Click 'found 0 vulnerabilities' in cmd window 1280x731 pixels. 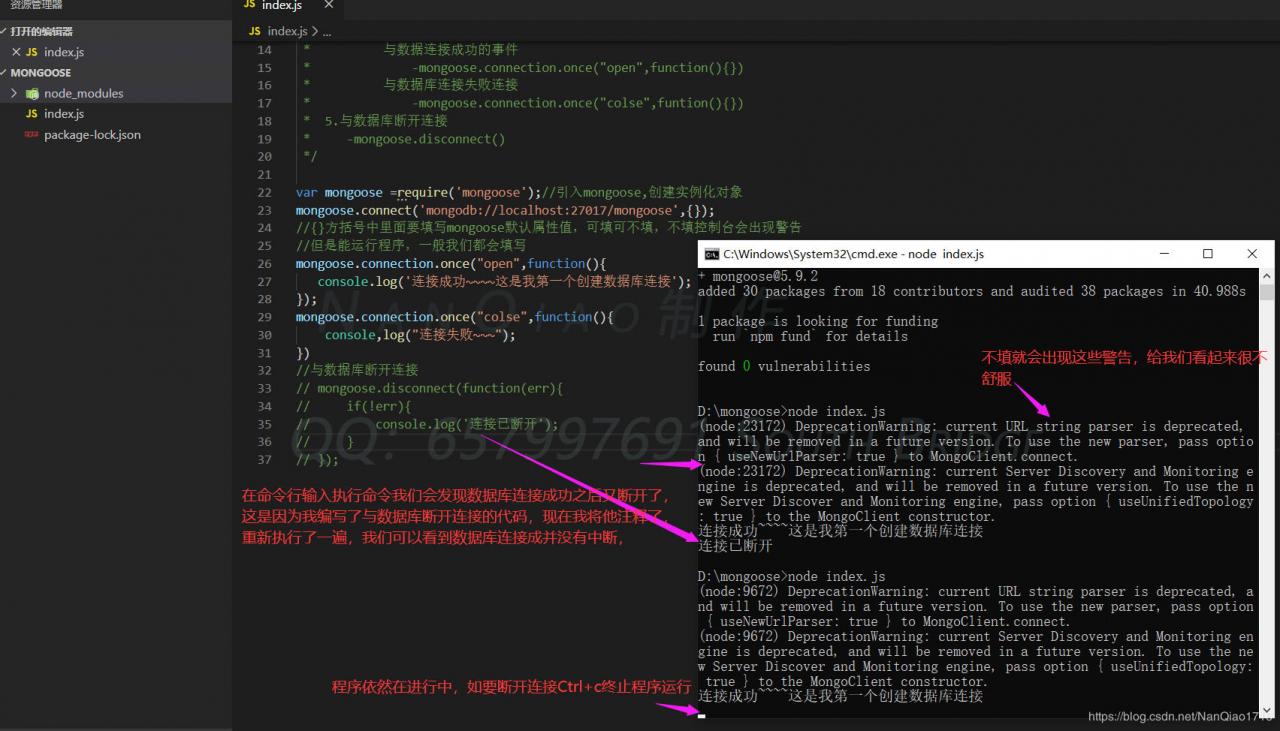(784, 366)
